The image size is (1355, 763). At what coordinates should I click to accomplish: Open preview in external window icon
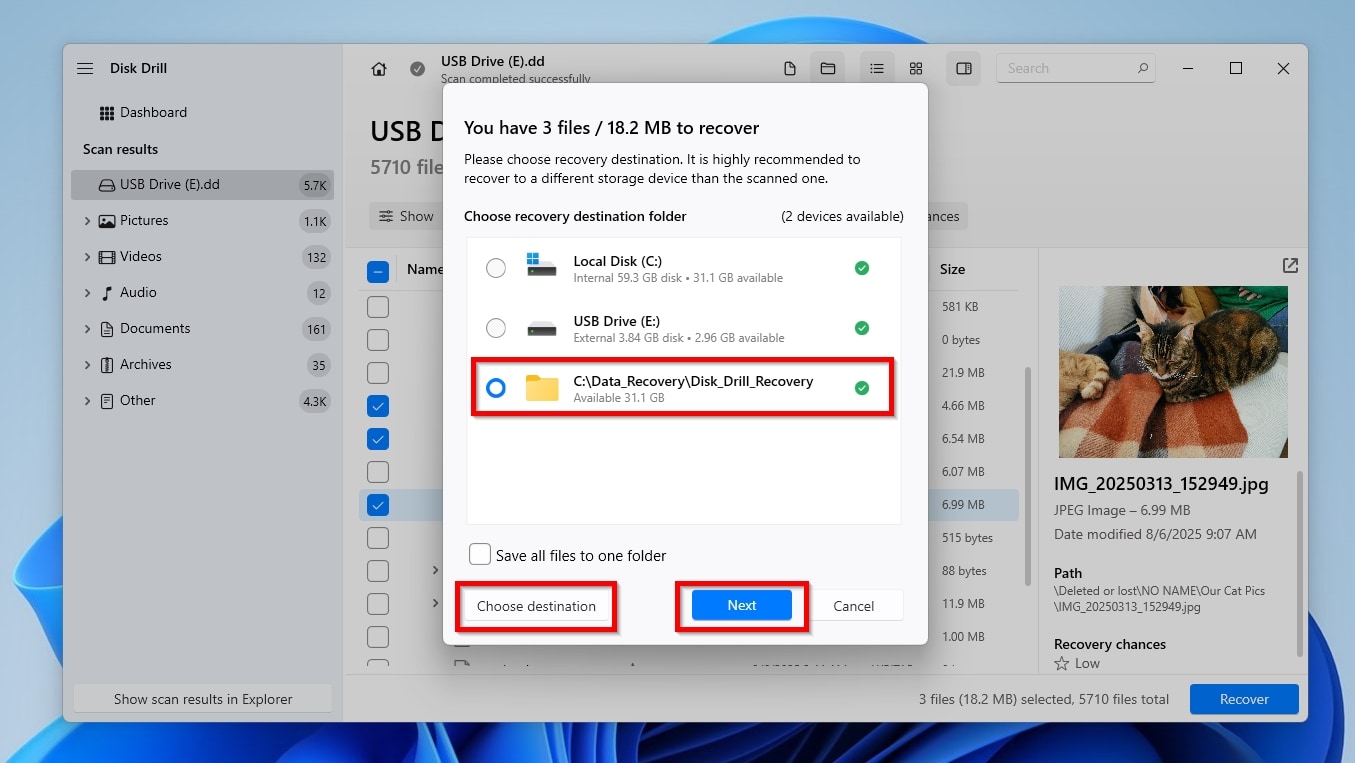(x=1290, y=266)
